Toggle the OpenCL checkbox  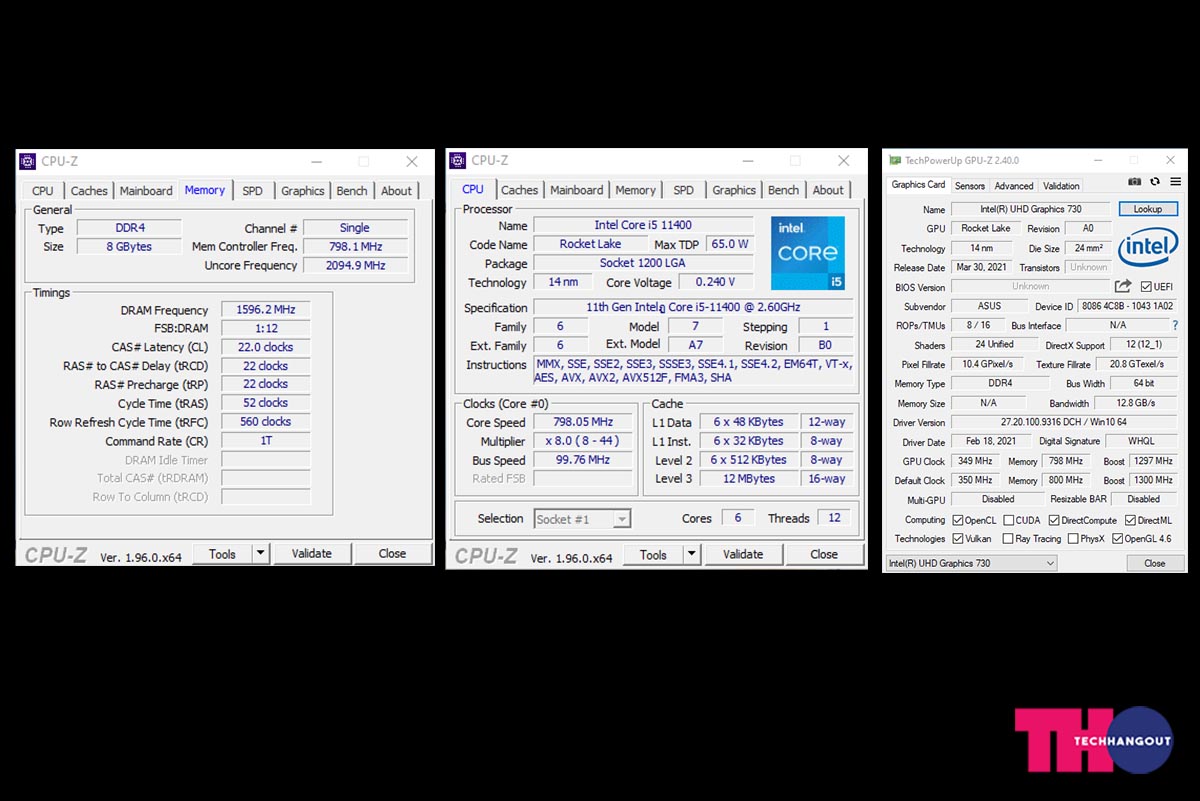click(x=958, y=520)
